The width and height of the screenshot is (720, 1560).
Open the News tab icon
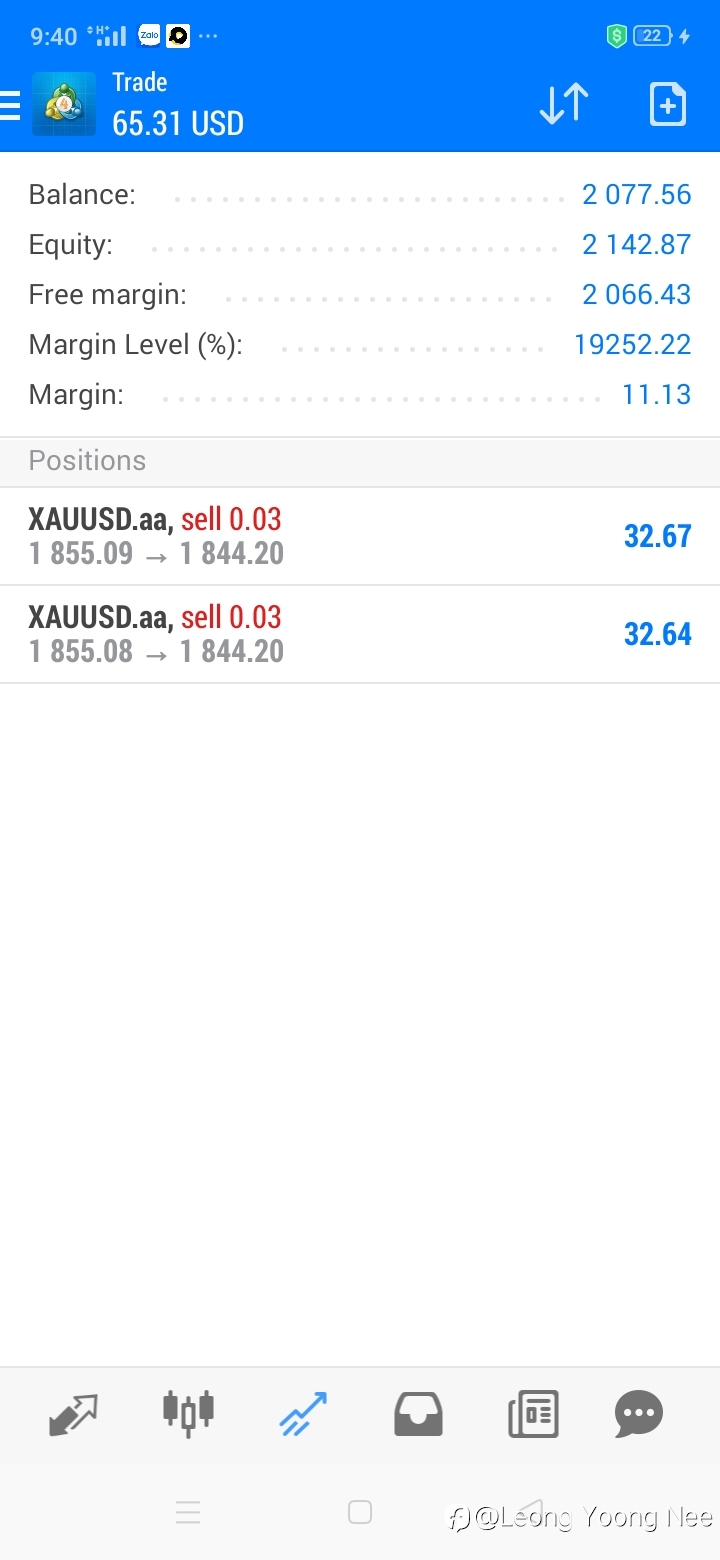click(533, 1414)
